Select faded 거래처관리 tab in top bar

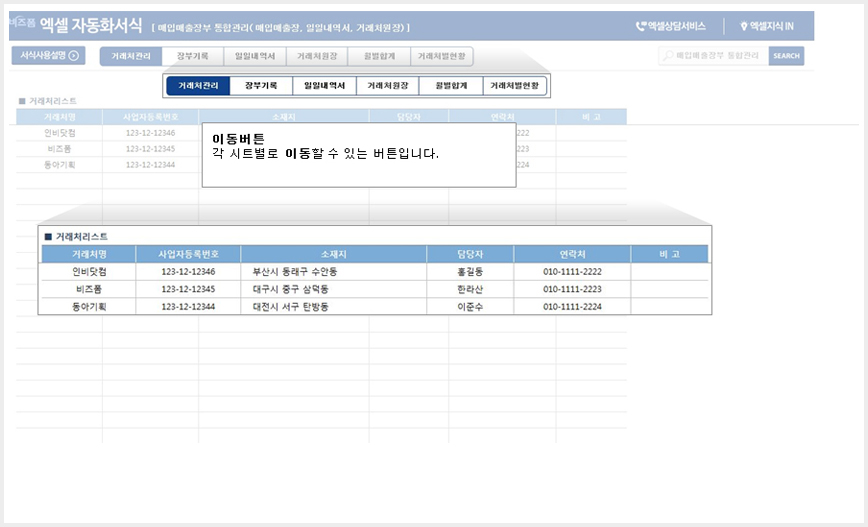(x=131, y=56)
